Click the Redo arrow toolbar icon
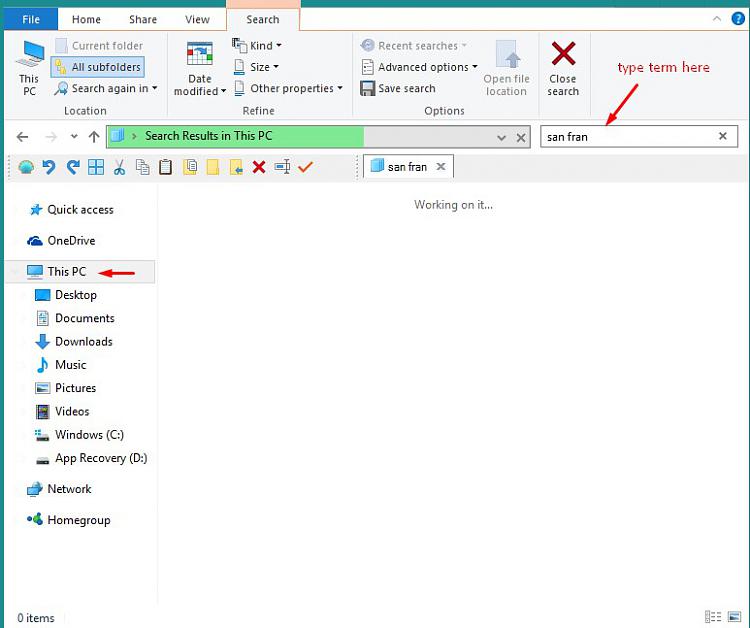This screenshot has height=628, width=750. coord(73,167)
